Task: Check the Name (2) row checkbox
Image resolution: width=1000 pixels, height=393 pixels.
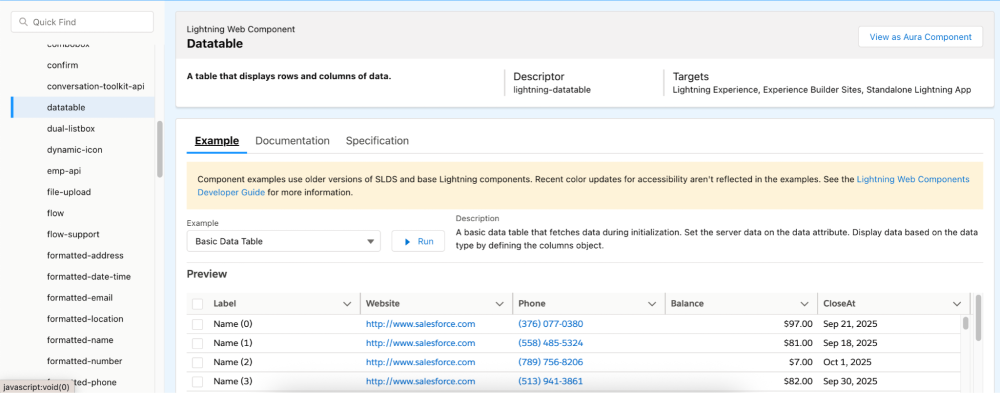Action: (198, 362)
